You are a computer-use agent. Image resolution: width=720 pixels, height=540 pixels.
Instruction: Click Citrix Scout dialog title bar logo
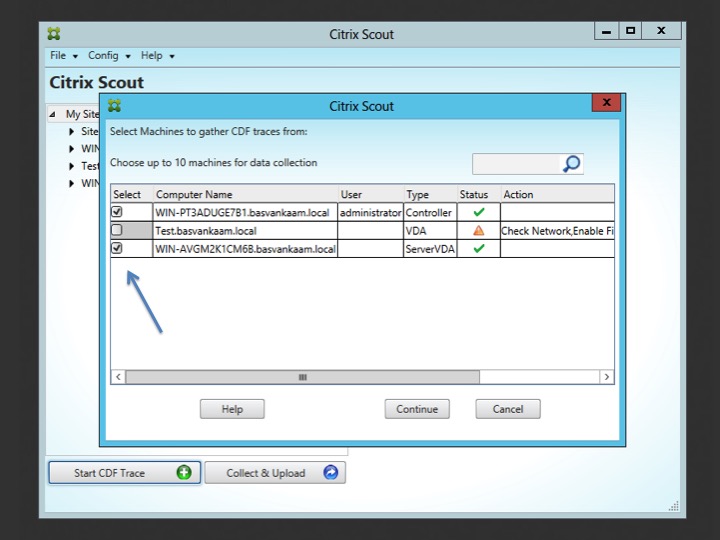(114, 106)
